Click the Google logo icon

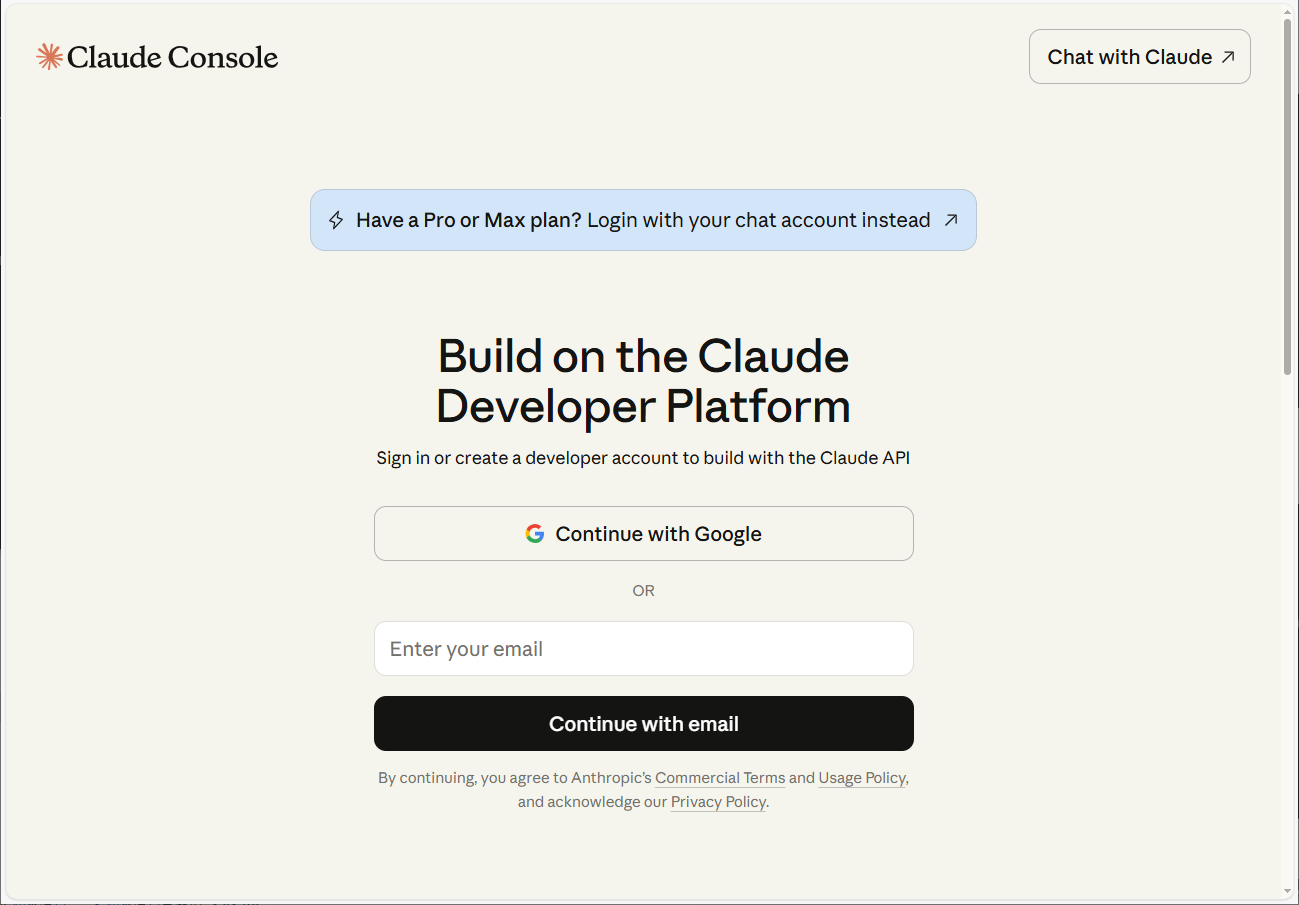point(535,534)
